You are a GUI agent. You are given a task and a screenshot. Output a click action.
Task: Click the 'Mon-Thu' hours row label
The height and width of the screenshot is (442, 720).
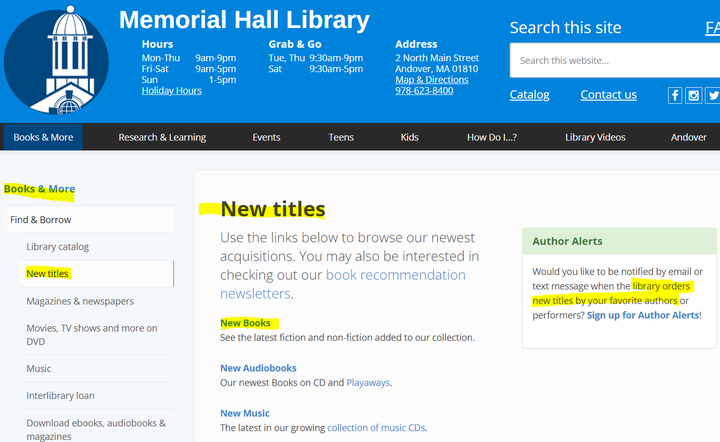(x=161, y=58)
